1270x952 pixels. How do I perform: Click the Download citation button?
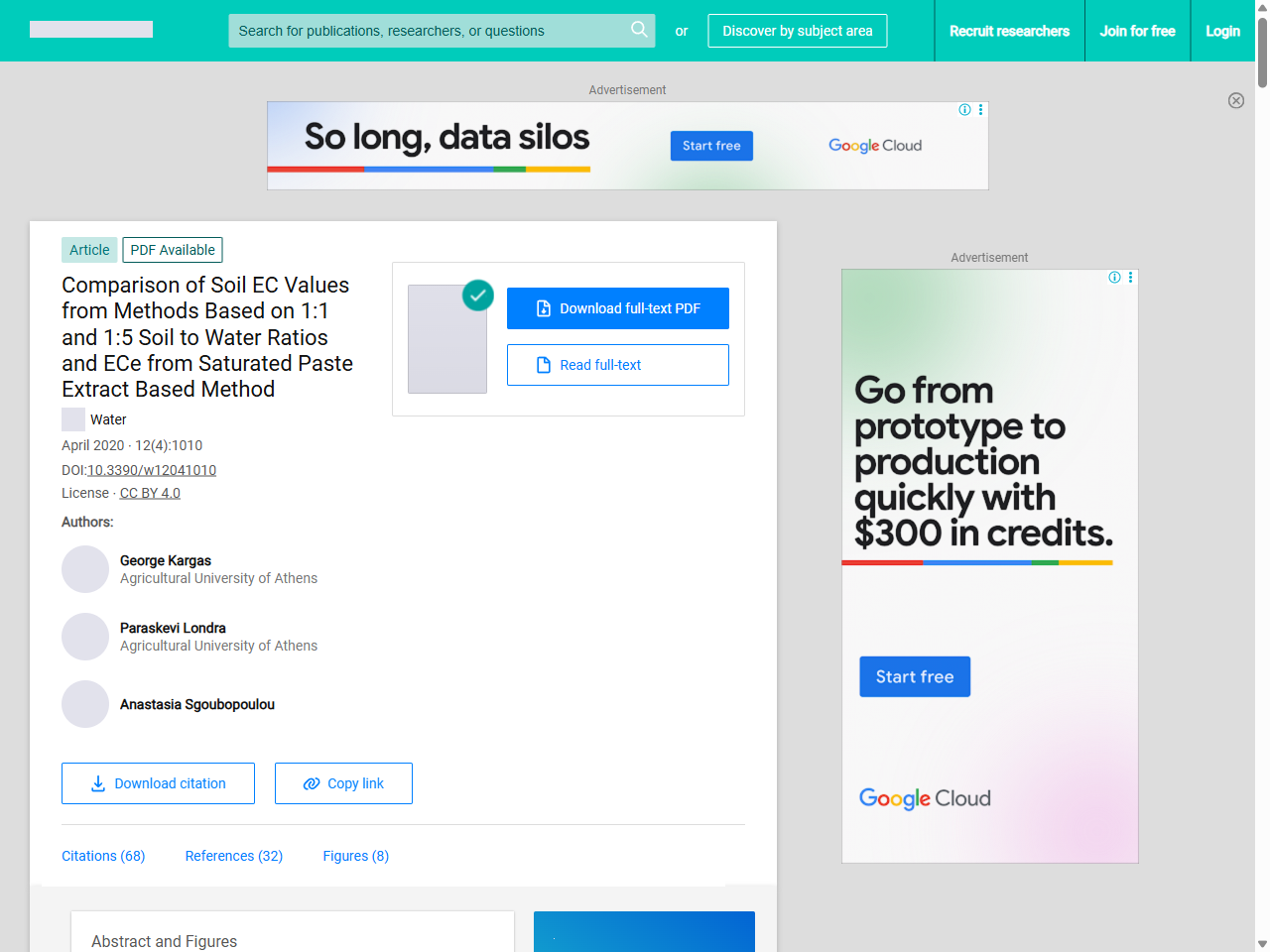pyautogui.click(x=158, y=783)
